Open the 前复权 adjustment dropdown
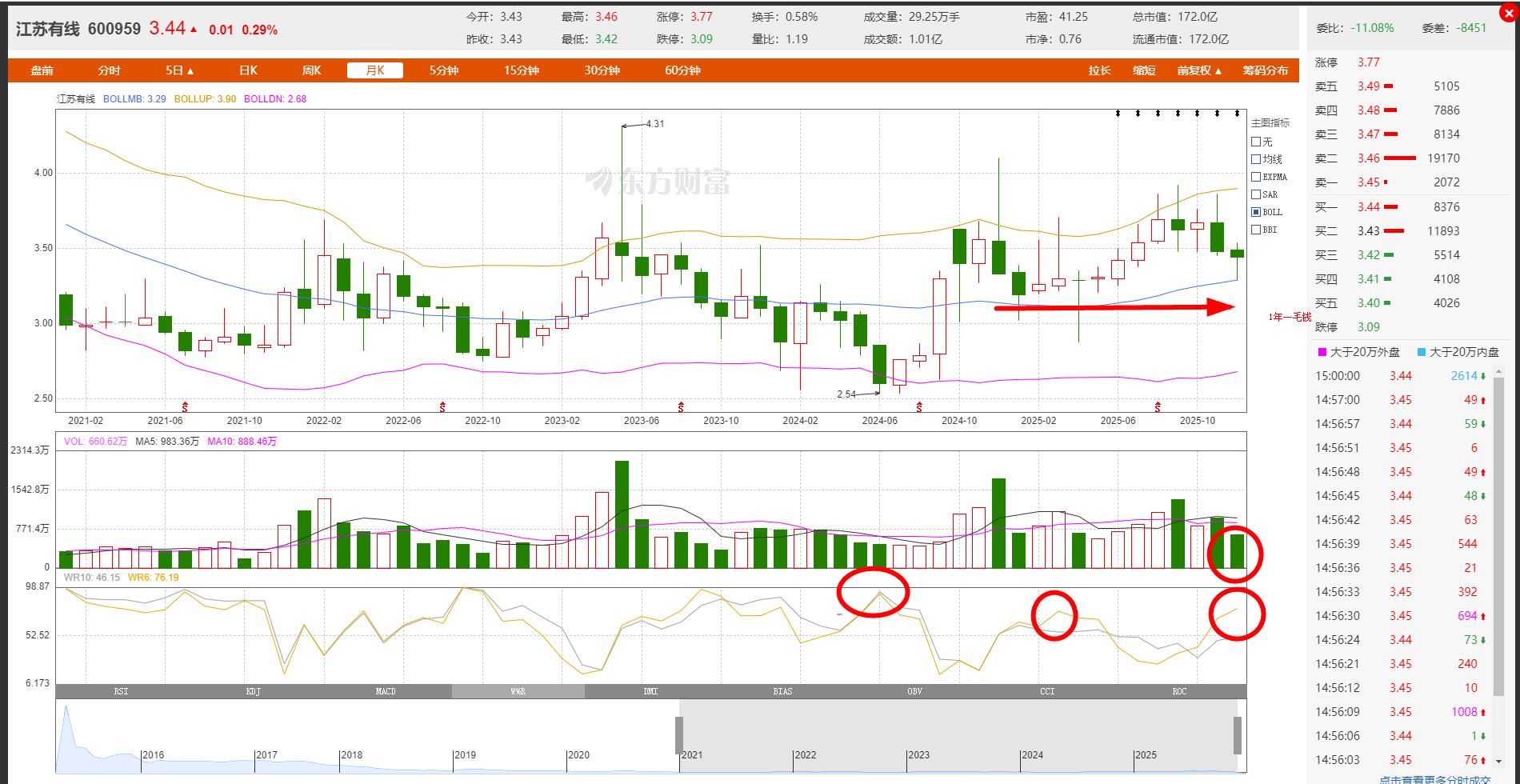This screenshot has width=1520, height=784. tap(1199, 70)
